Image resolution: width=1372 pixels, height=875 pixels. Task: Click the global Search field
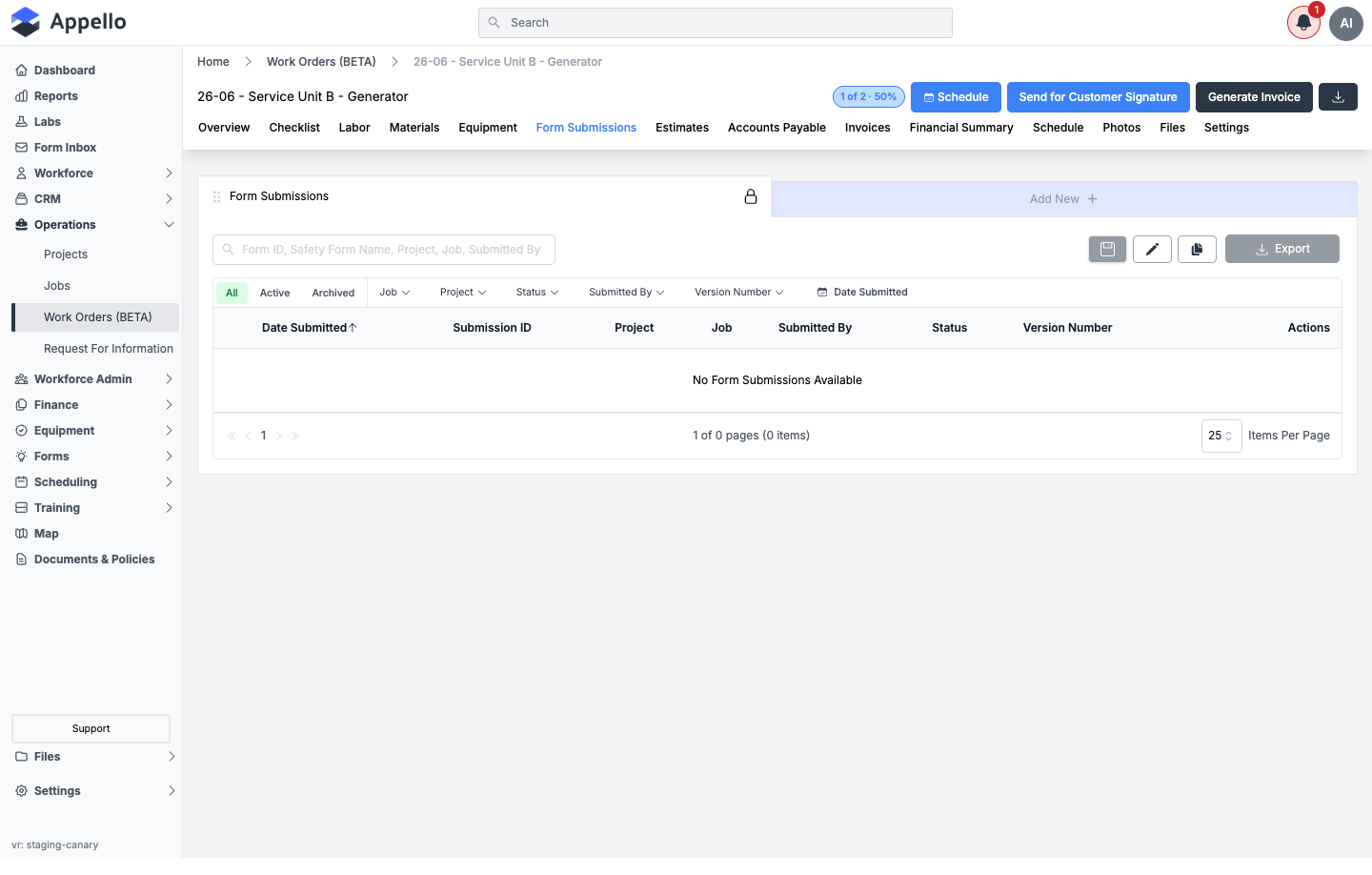[x=716, y=23]
